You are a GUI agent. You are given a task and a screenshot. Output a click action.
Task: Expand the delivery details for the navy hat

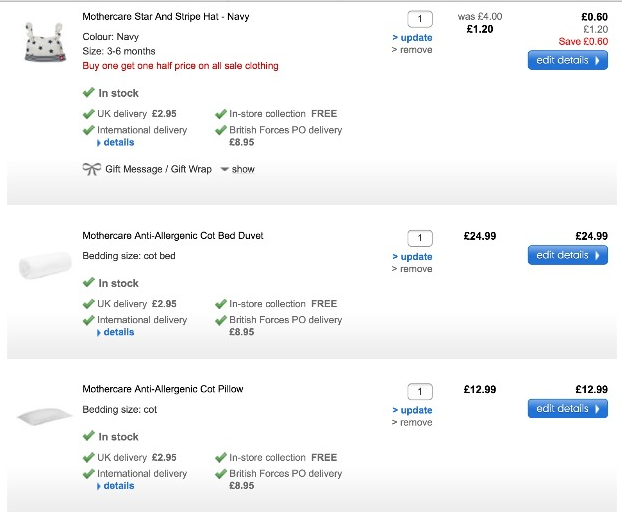pyautogui.click(x=117, y=143)
